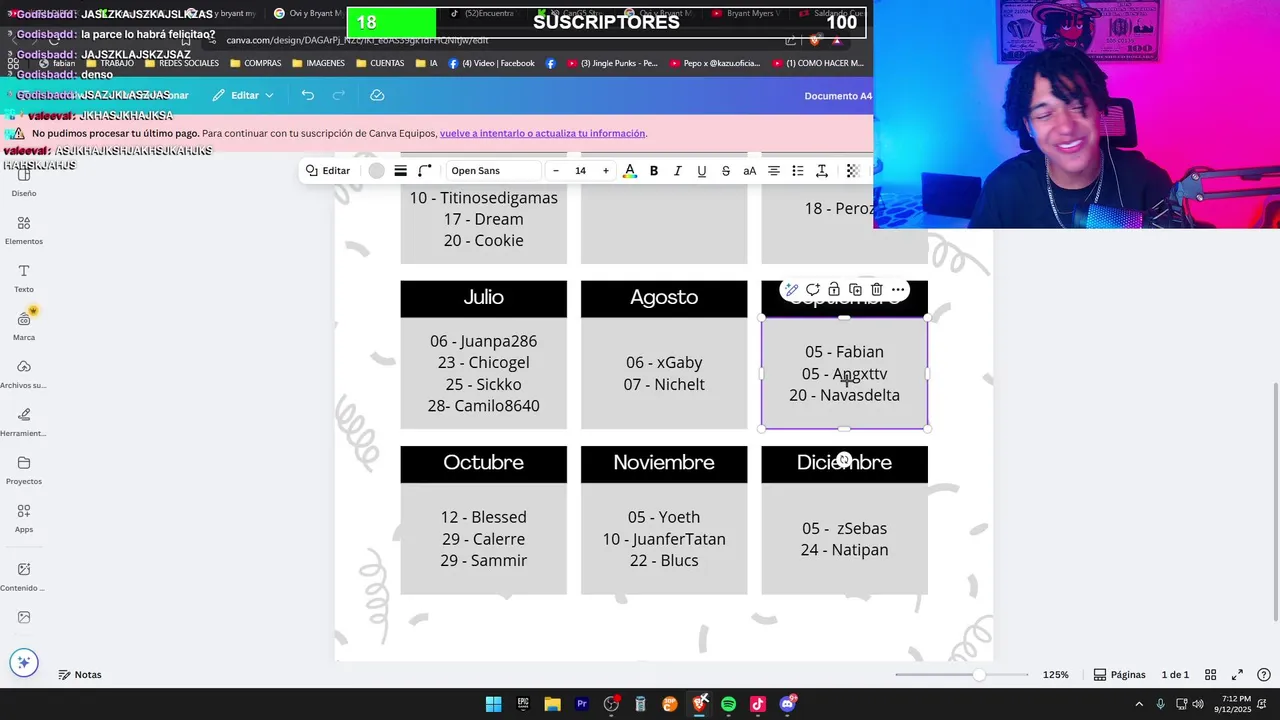
Task: Click the '12 - Blessed' text
Action: pos(484,517)
